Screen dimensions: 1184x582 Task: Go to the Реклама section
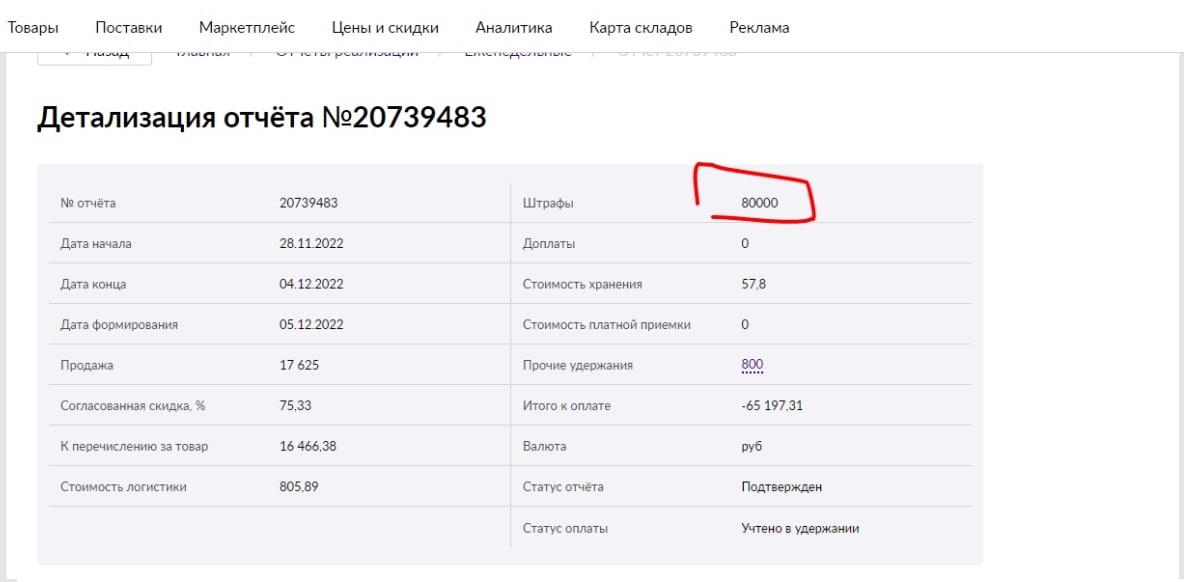759,28
